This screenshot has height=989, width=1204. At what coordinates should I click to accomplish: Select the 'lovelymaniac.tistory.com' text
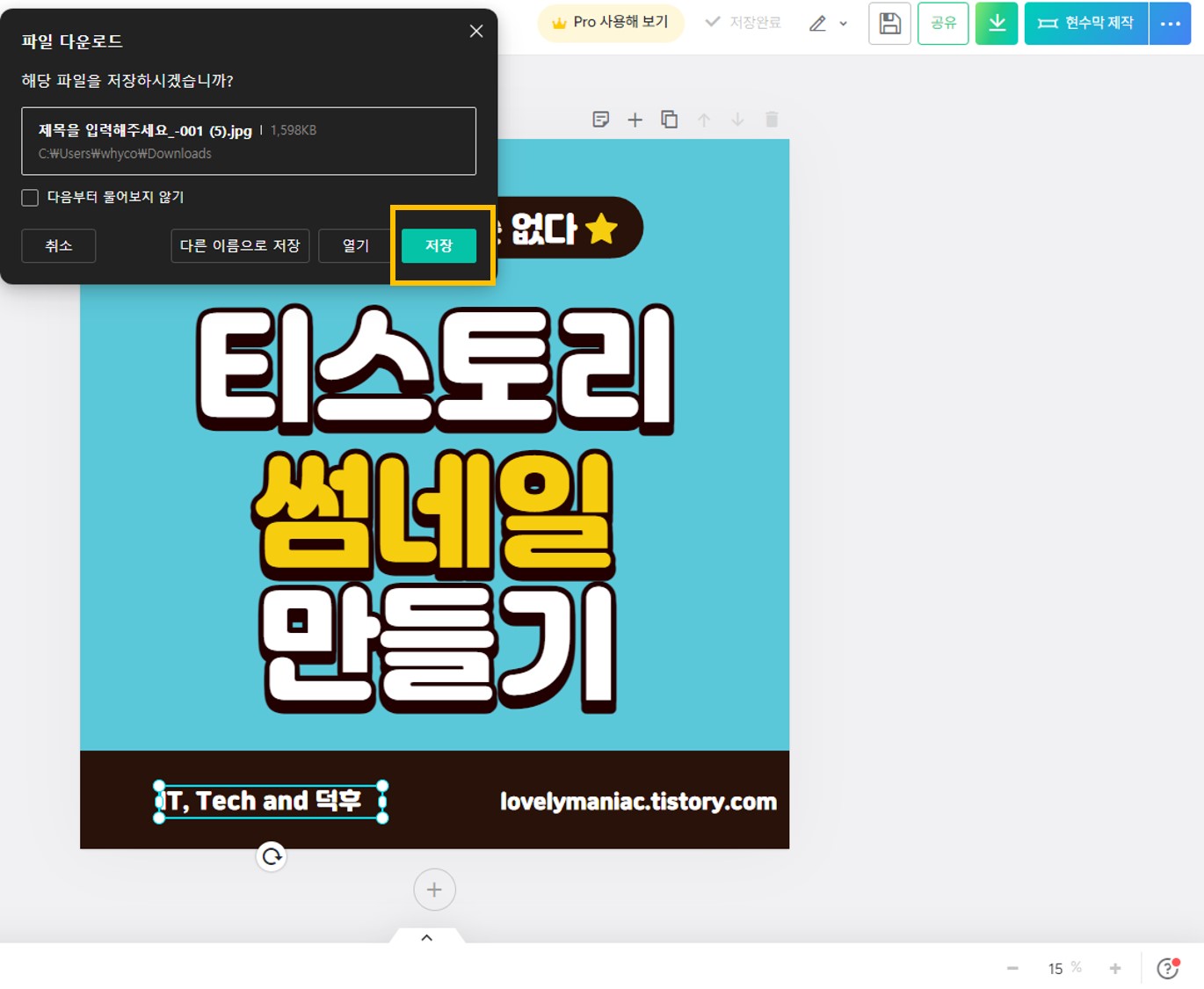(x=638, y=802)
